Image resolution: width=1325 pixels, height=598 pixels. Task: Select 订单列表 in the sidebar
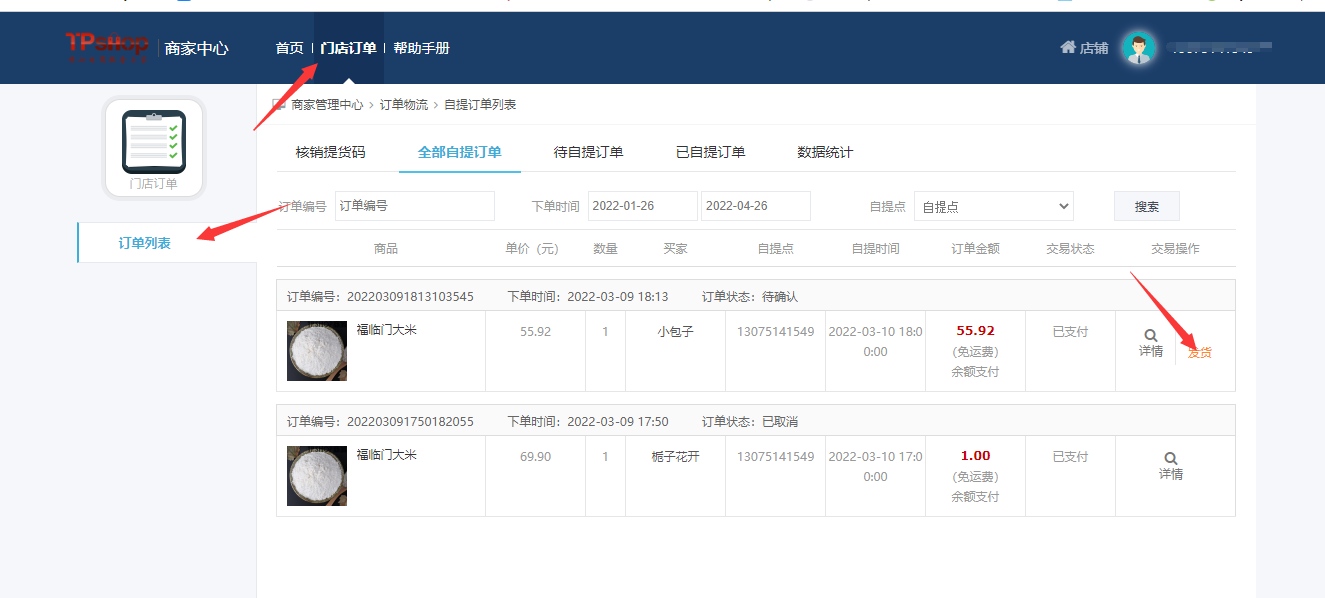coord(145,243)
